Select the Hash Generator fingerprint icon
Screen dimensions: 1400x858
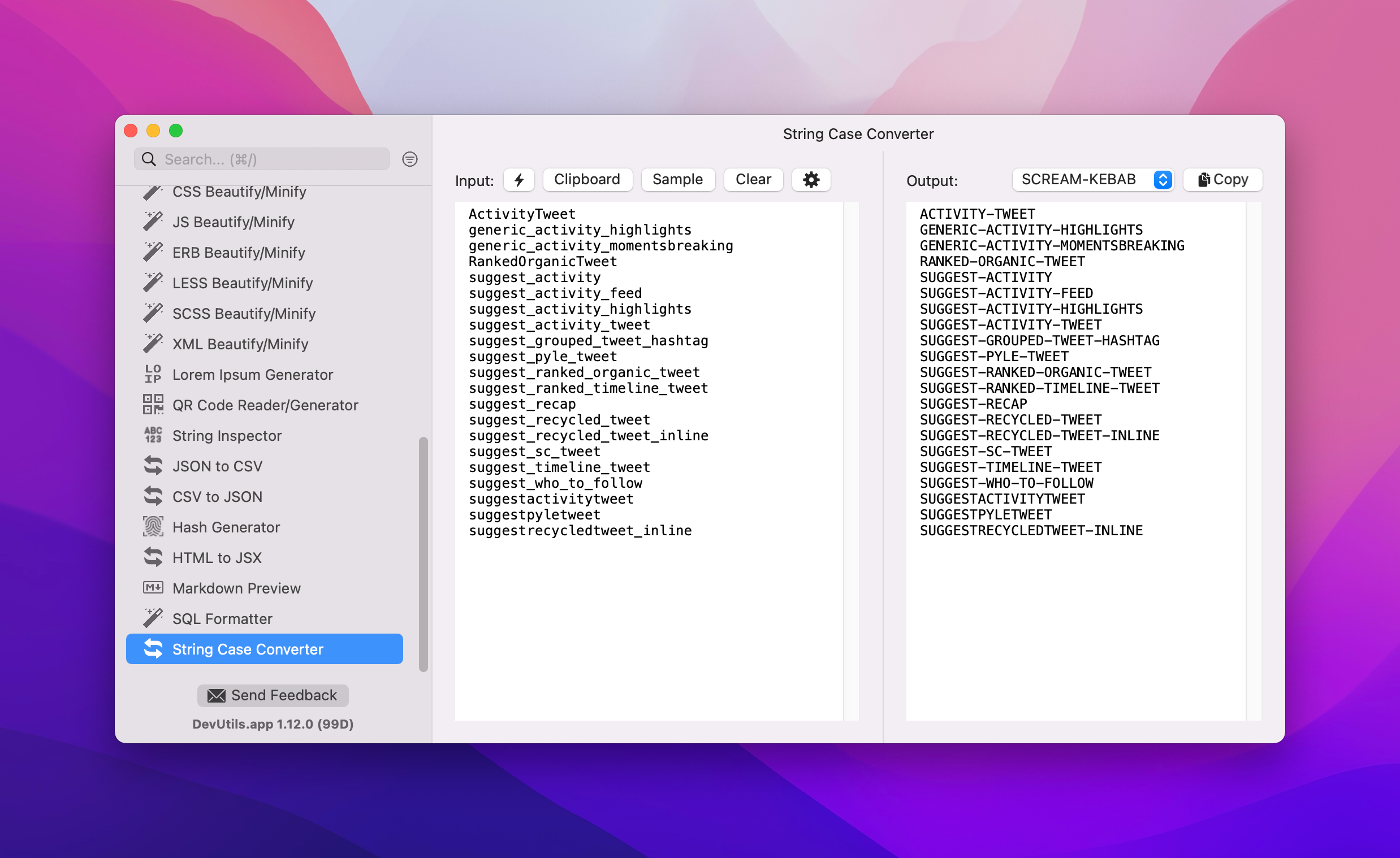[153, 527]
